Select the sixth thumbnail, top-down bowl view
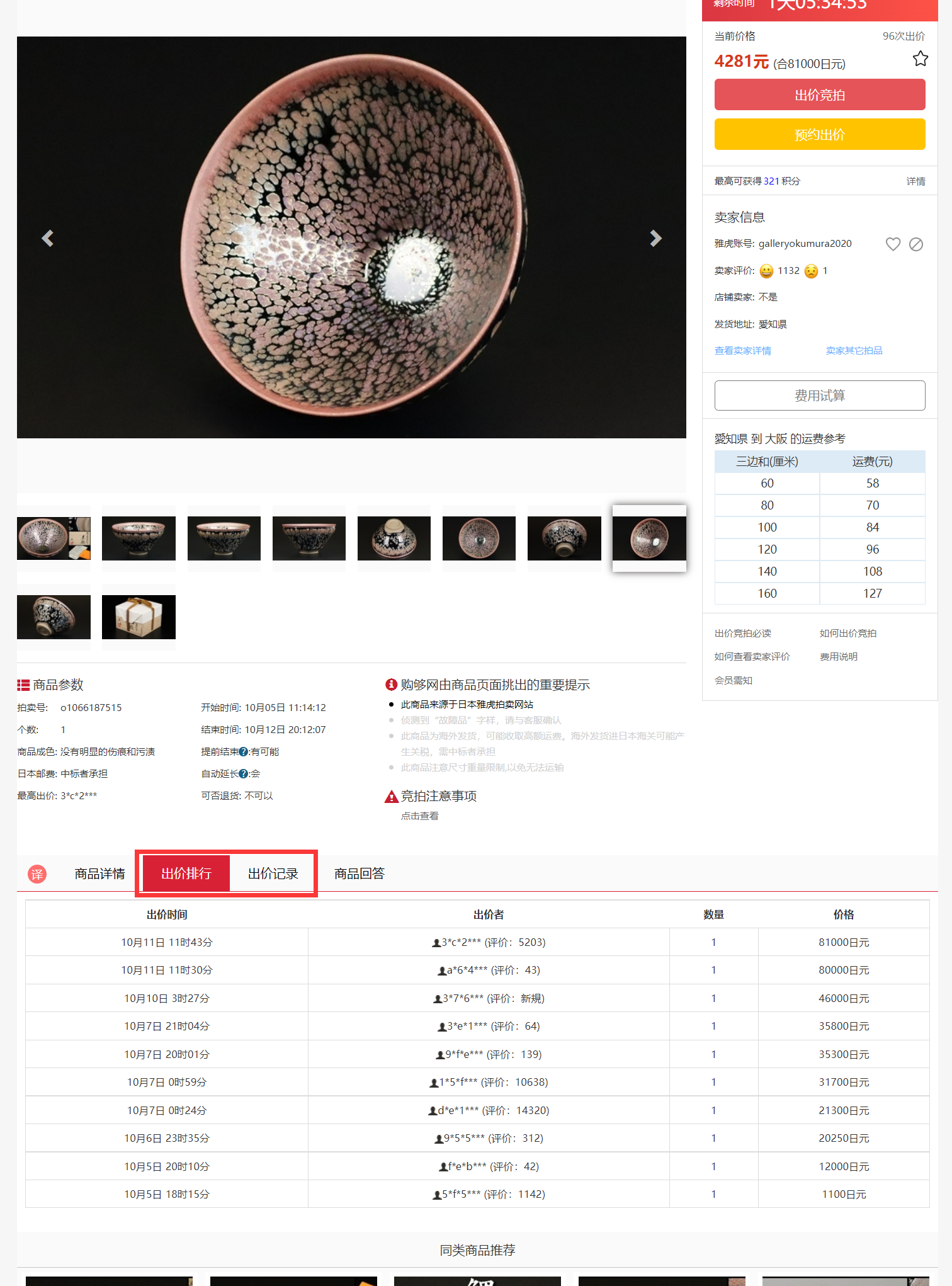This screenshot has width=952, height=1286. point(479,538)
